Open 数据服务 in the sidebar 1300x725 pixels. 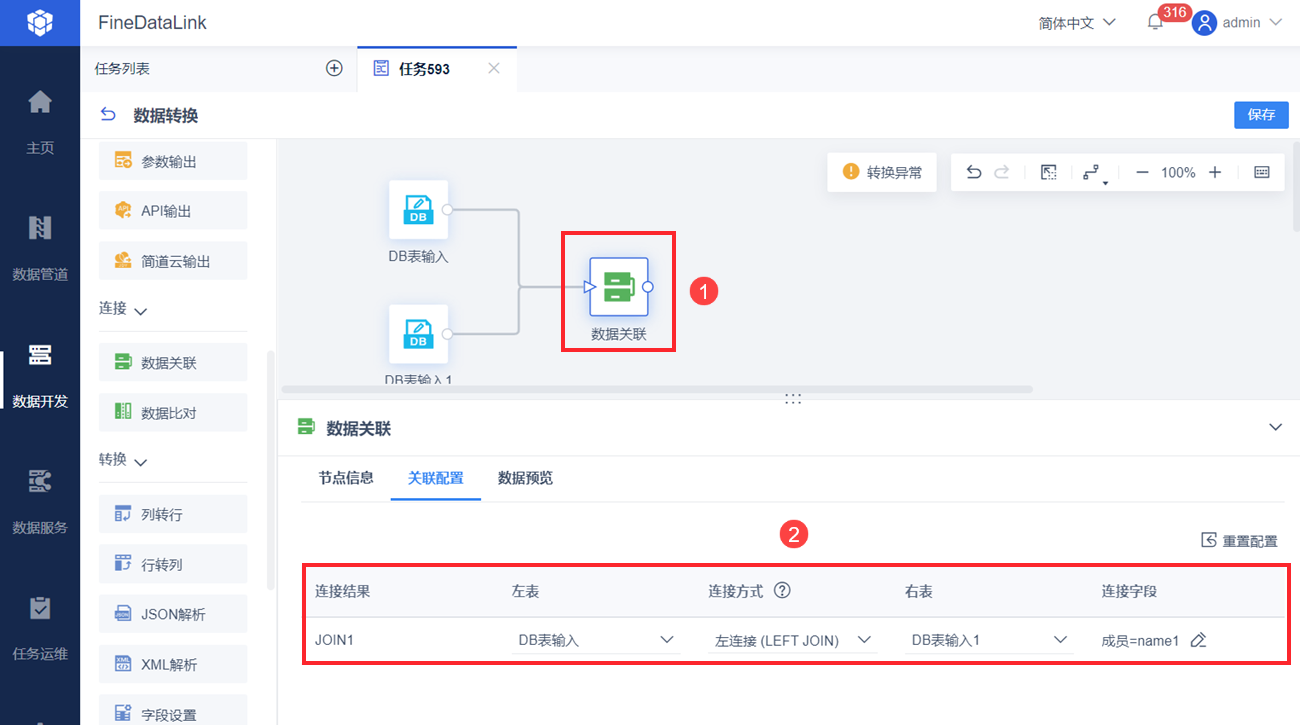[x=40, y=501]
